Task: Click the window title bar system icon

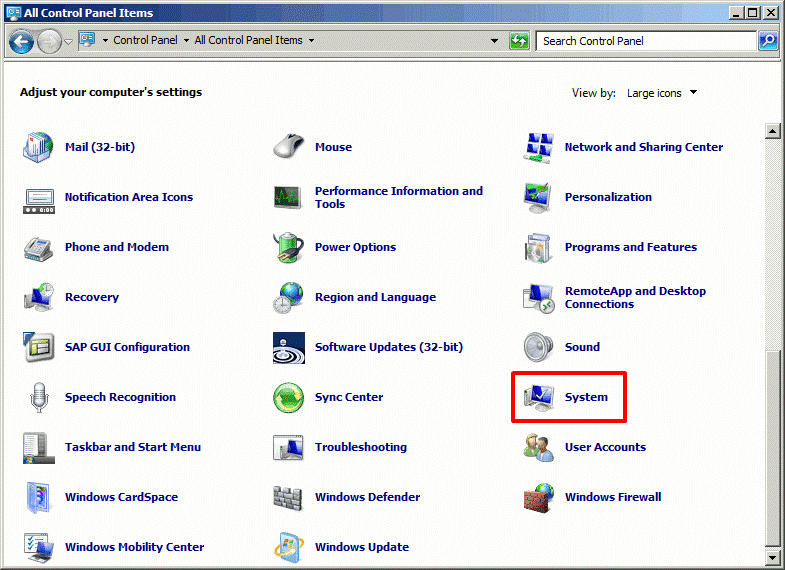Action: (14, 13)
